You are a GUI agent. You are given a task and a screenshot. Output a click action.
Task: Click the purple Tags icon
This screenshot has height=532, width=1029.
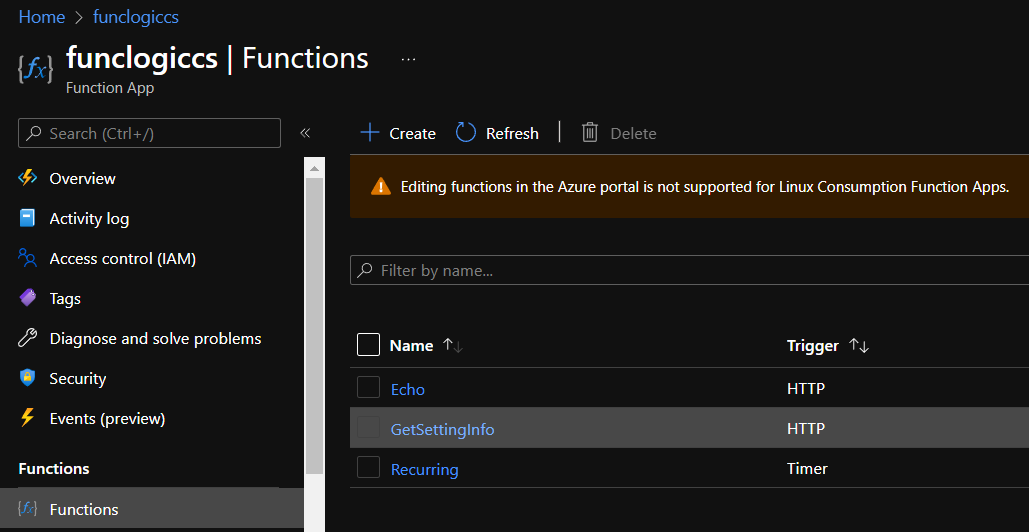pos(28,298)
